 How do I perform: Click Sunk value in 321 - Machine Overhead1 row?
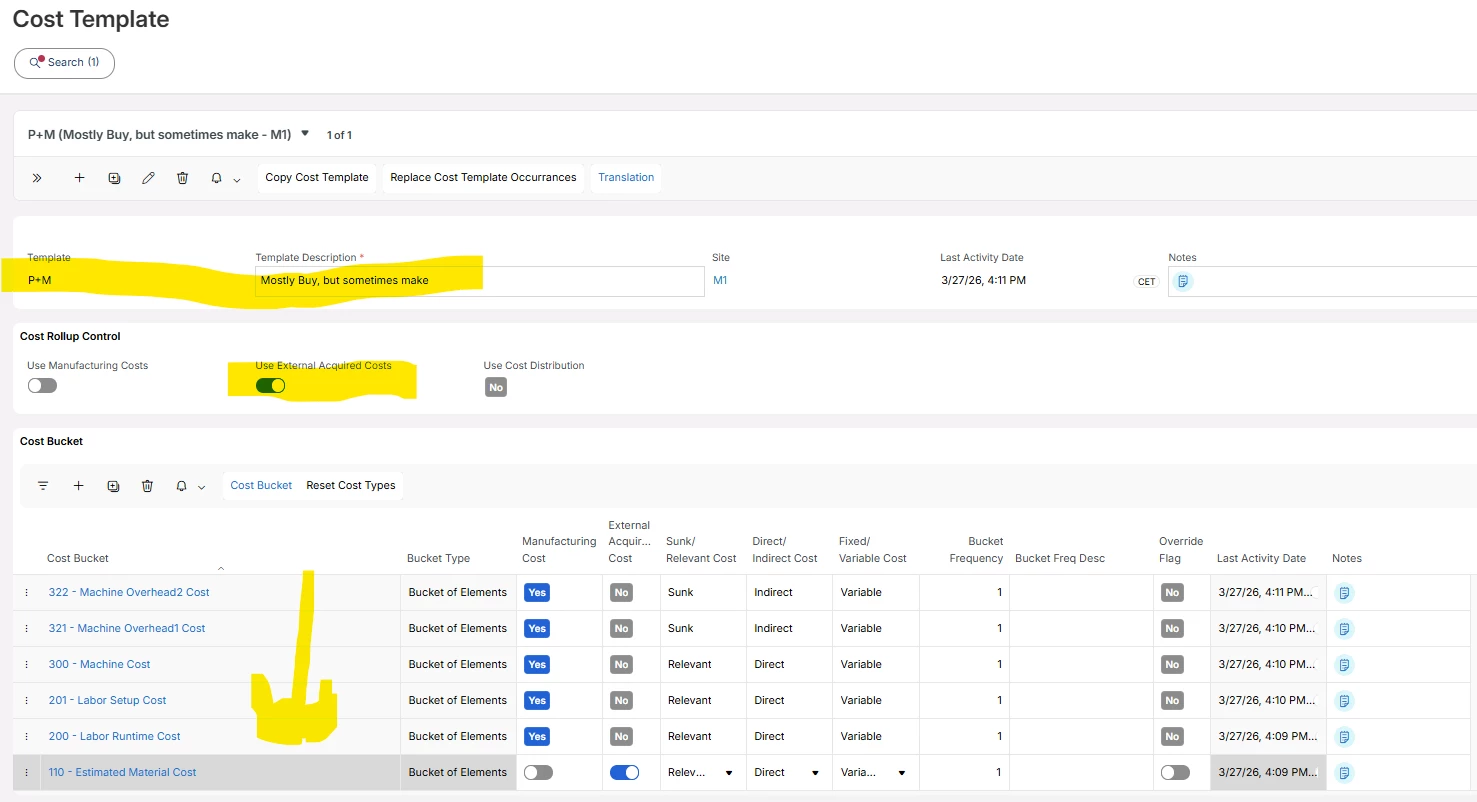coord(681,629)
